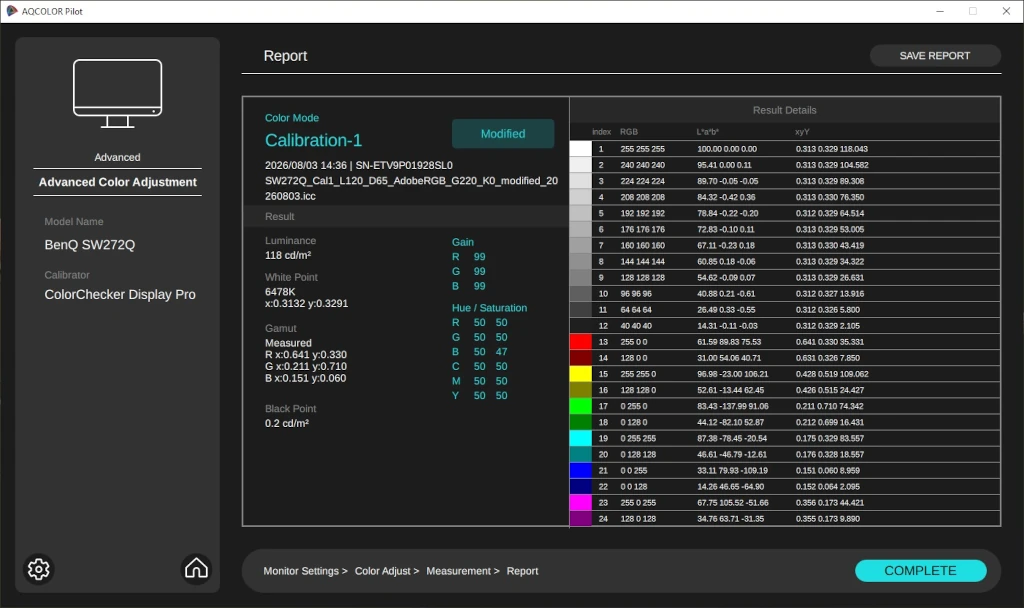Screen dimensions: 1024x608
Task: Click the Hue / Saturation heading
Action: [x=489, y=308]
